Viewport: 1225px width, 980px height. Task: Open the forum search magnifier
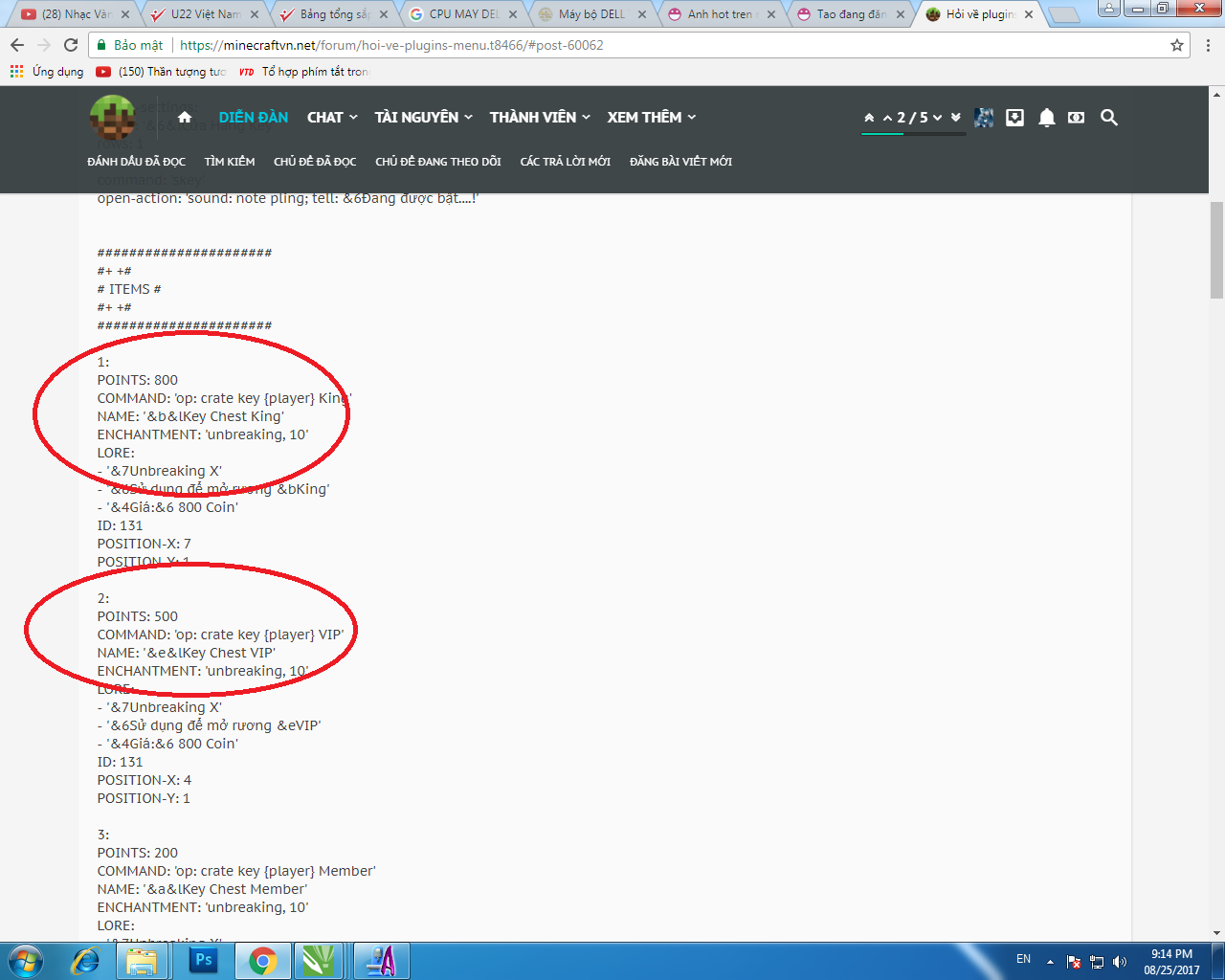[x=1109, y=117]
